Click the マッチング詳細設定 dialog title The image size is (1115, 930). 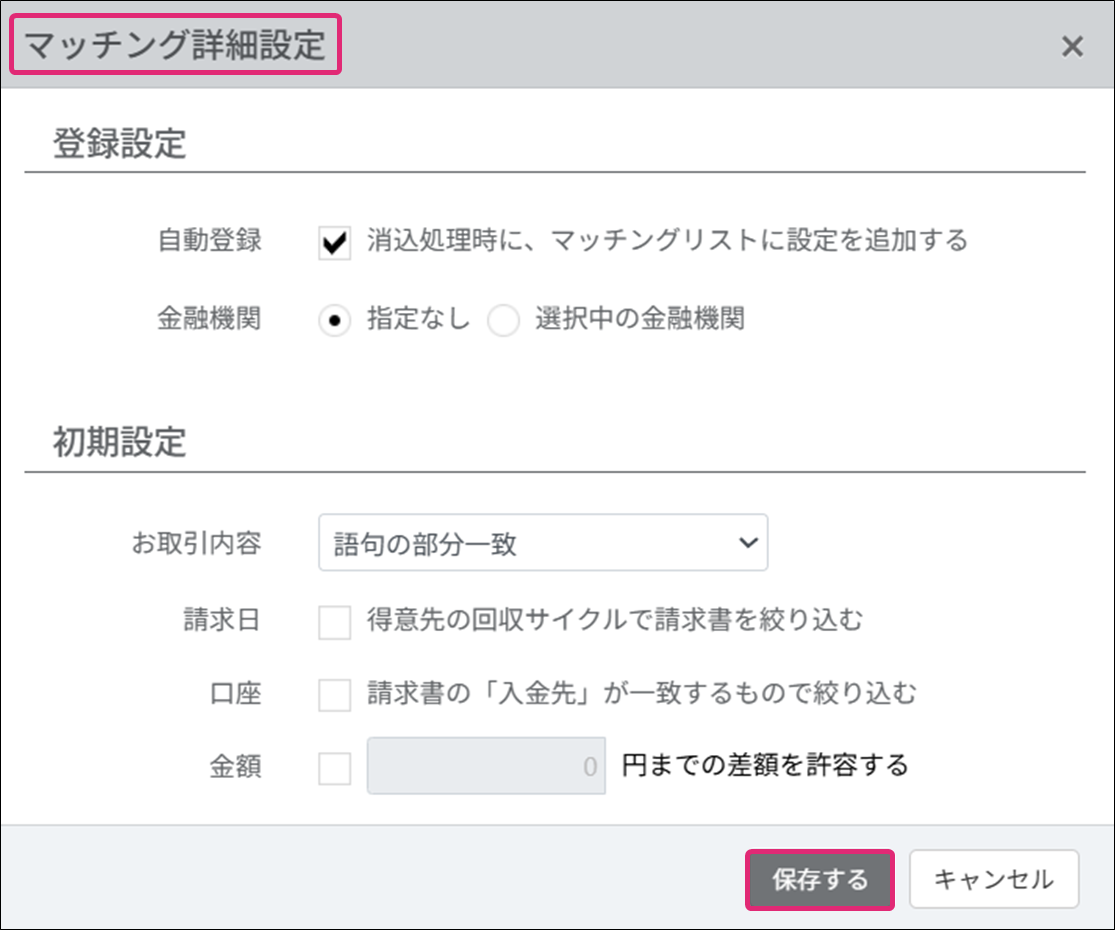click(175, 48)
